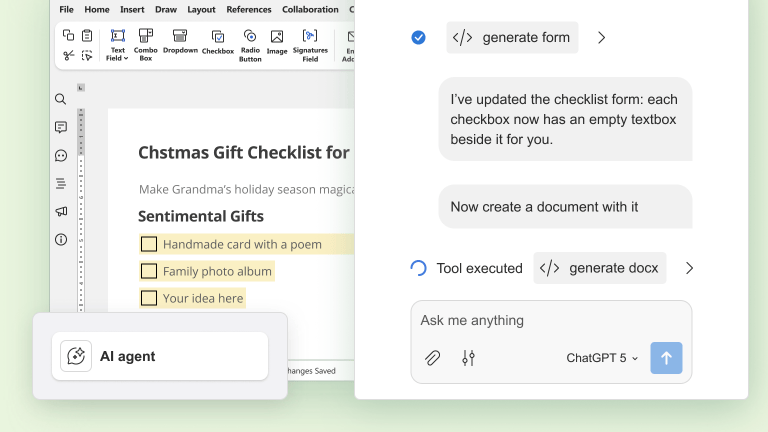Check the Your idea here checkbox
The image size is (768, 432).
[x=149, y=298]
